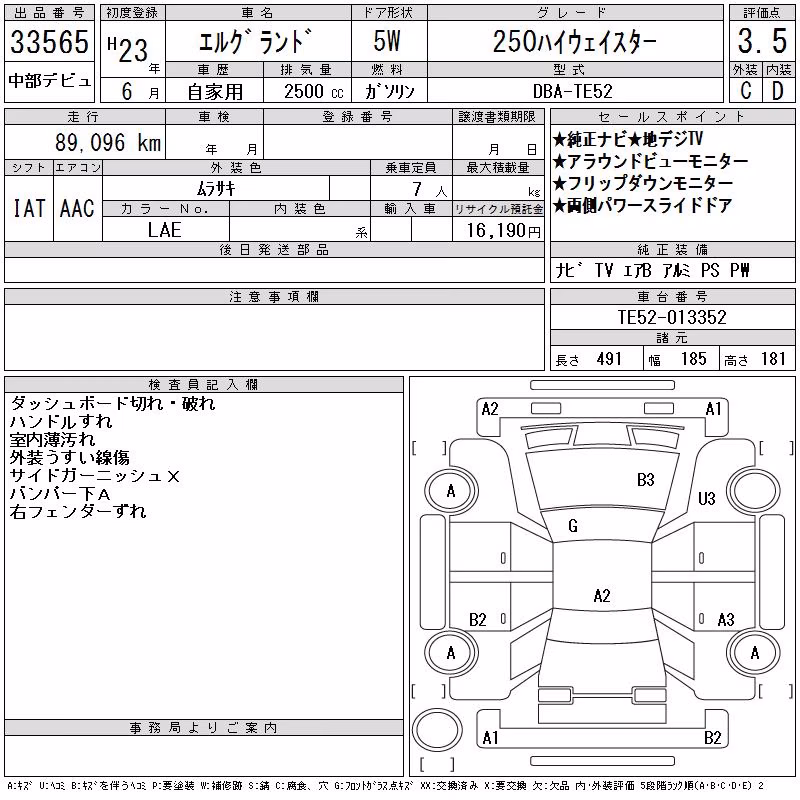Click A3 mark beside rear door
Image resolution: width=800 pixels, height=800 pixels.
click(726, 620)
